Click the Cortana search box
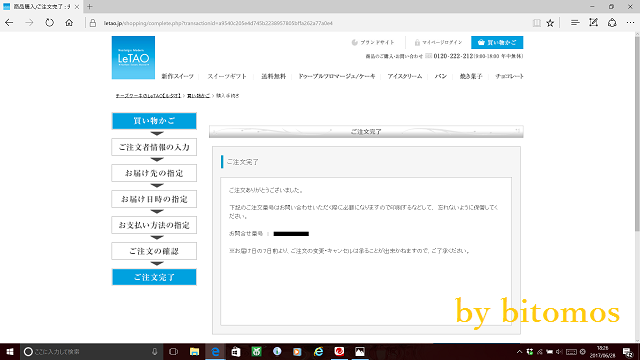 click(92, 351)
